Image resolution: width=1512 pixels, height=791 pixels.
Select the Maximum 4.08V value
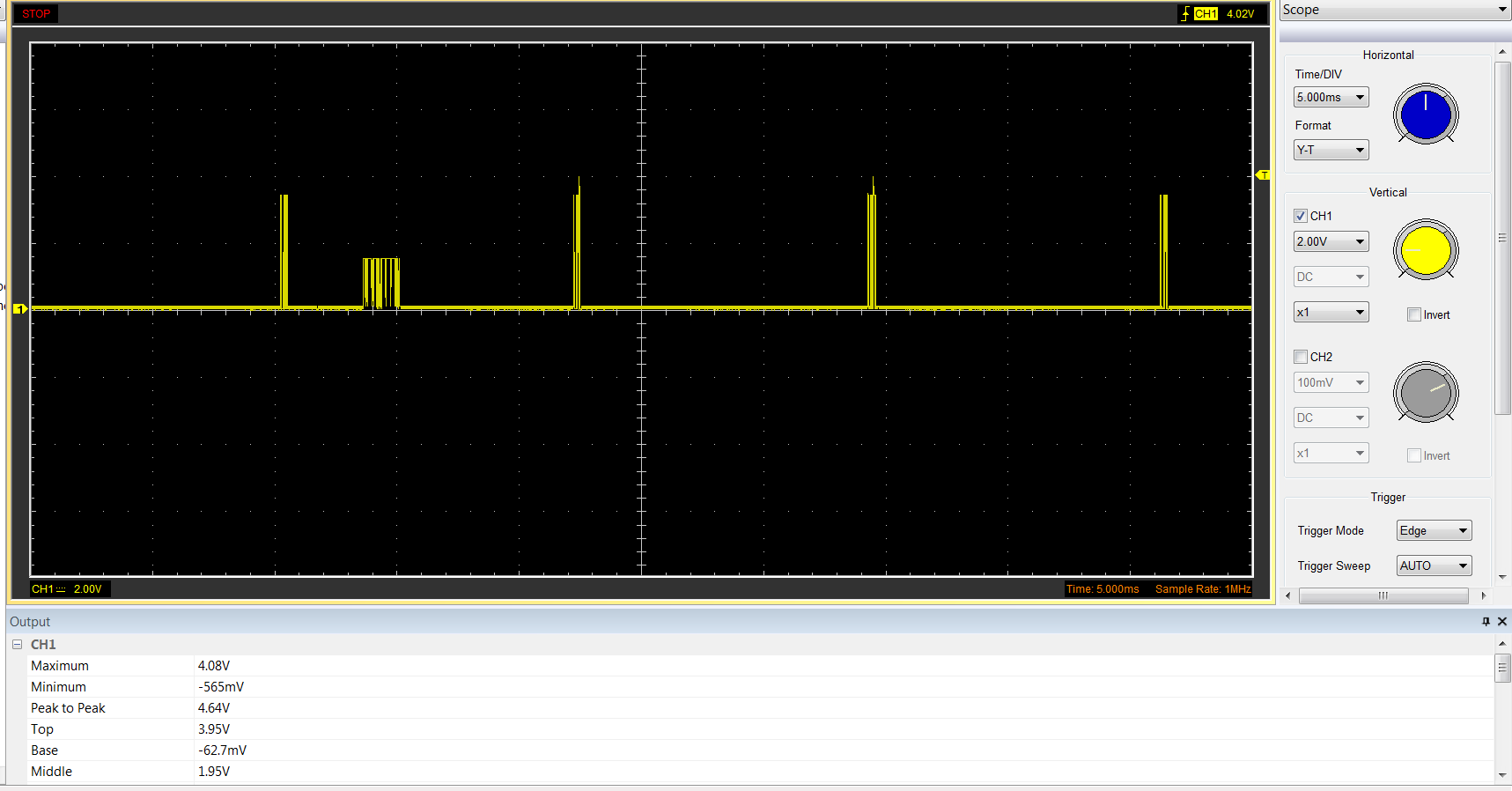(214, 666)
